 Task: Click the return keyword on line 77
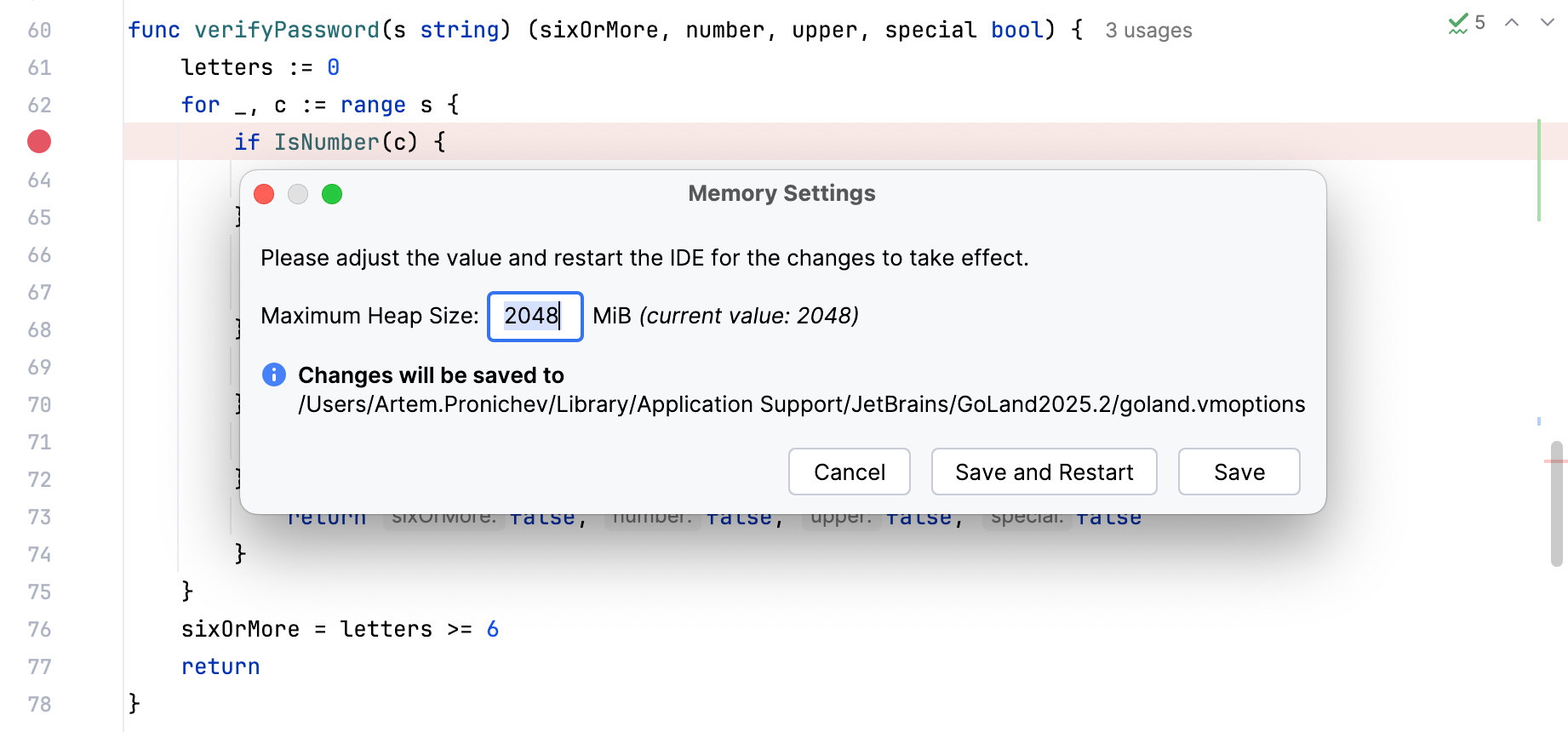coord(220,666)
